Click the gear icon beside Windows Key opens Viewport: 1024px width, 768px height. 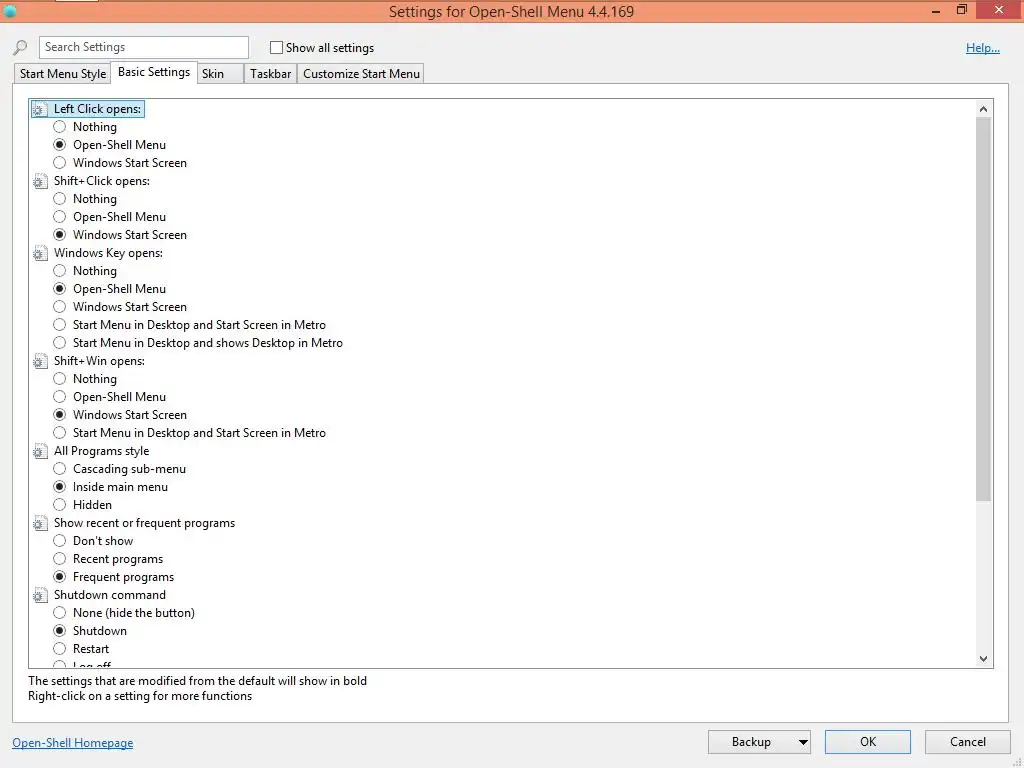[x=40, y=253]
